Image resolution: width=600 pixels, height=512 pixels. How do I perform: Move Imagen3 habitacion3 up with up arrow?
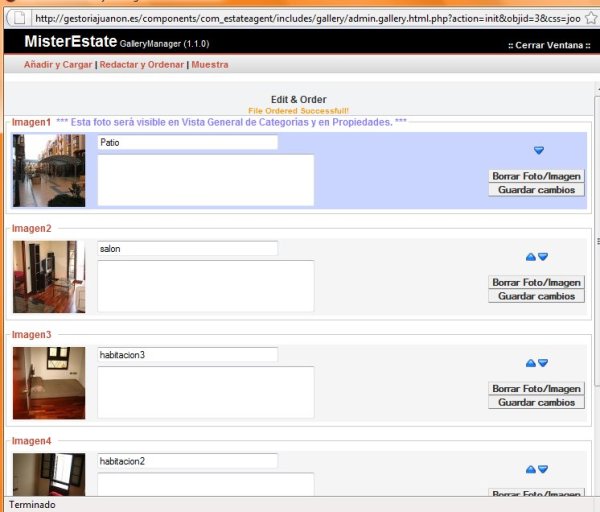[530, 363]
